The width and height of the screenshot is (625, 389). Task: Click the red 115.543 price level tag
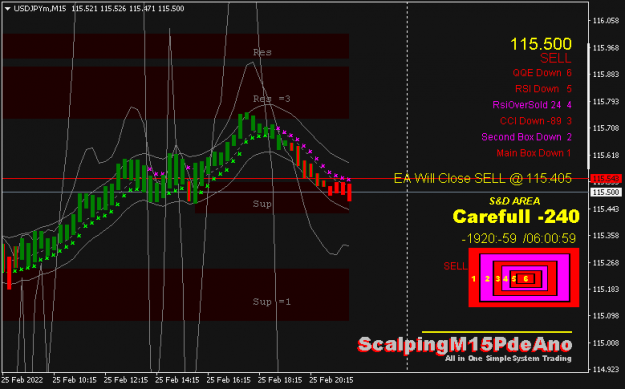tap(605, 179)
